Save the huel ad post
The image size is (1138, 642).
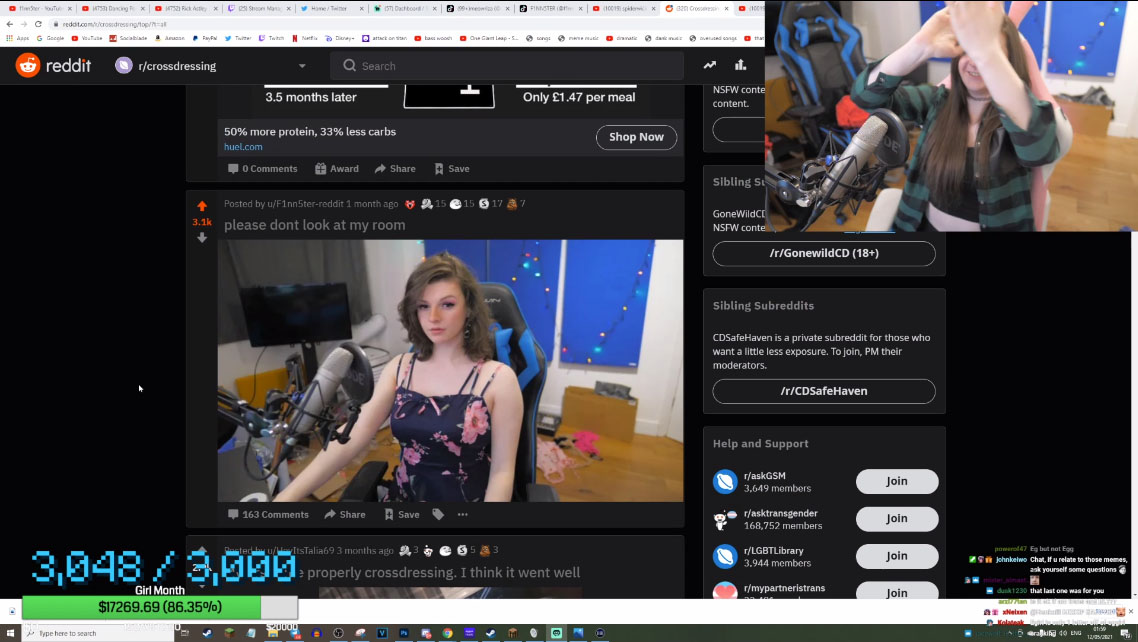(x=452, y=168)
